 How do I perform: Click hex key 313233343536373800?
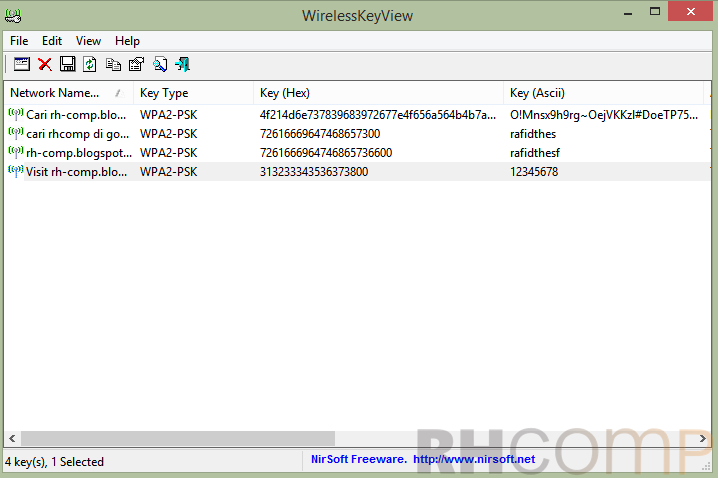[x=314, y=172]
